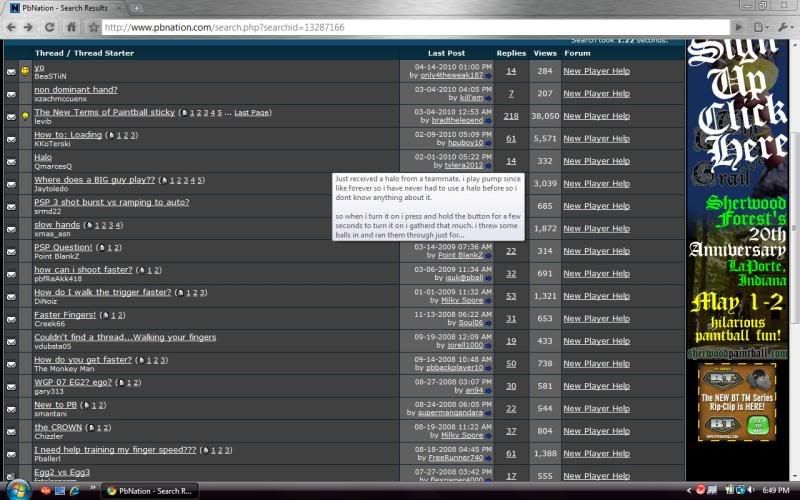Jump to last post by bradthelegend arrow
Screen dimensions: 800x500
pyautogui.click(x=488, y=120)
